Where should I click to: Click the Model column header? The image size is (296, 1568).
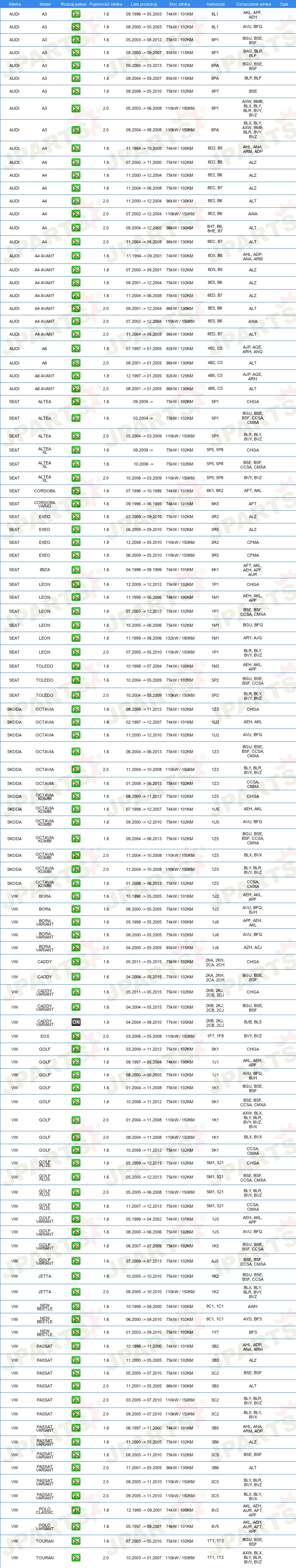pos(44,4)
